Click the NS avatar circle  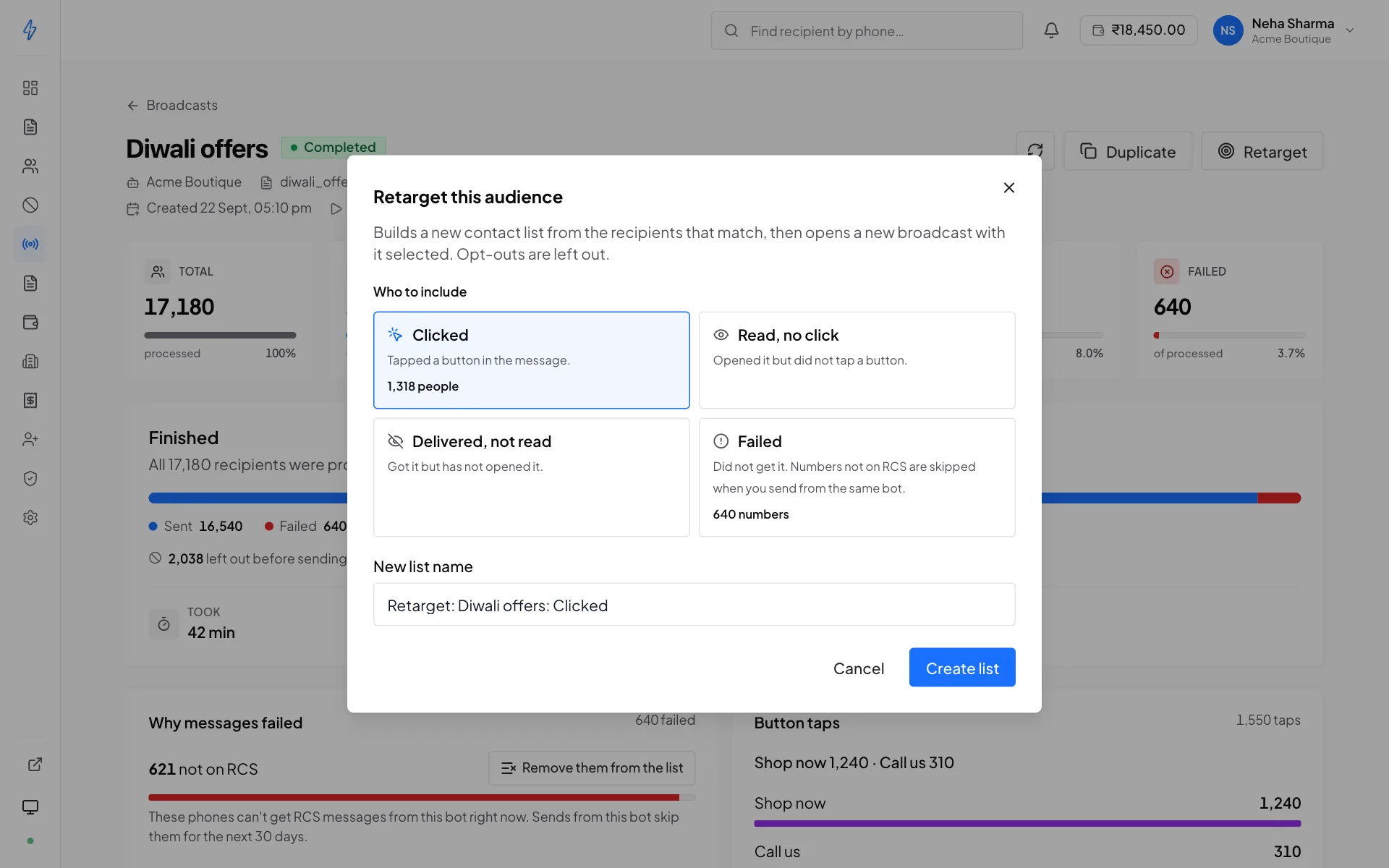1228,30
